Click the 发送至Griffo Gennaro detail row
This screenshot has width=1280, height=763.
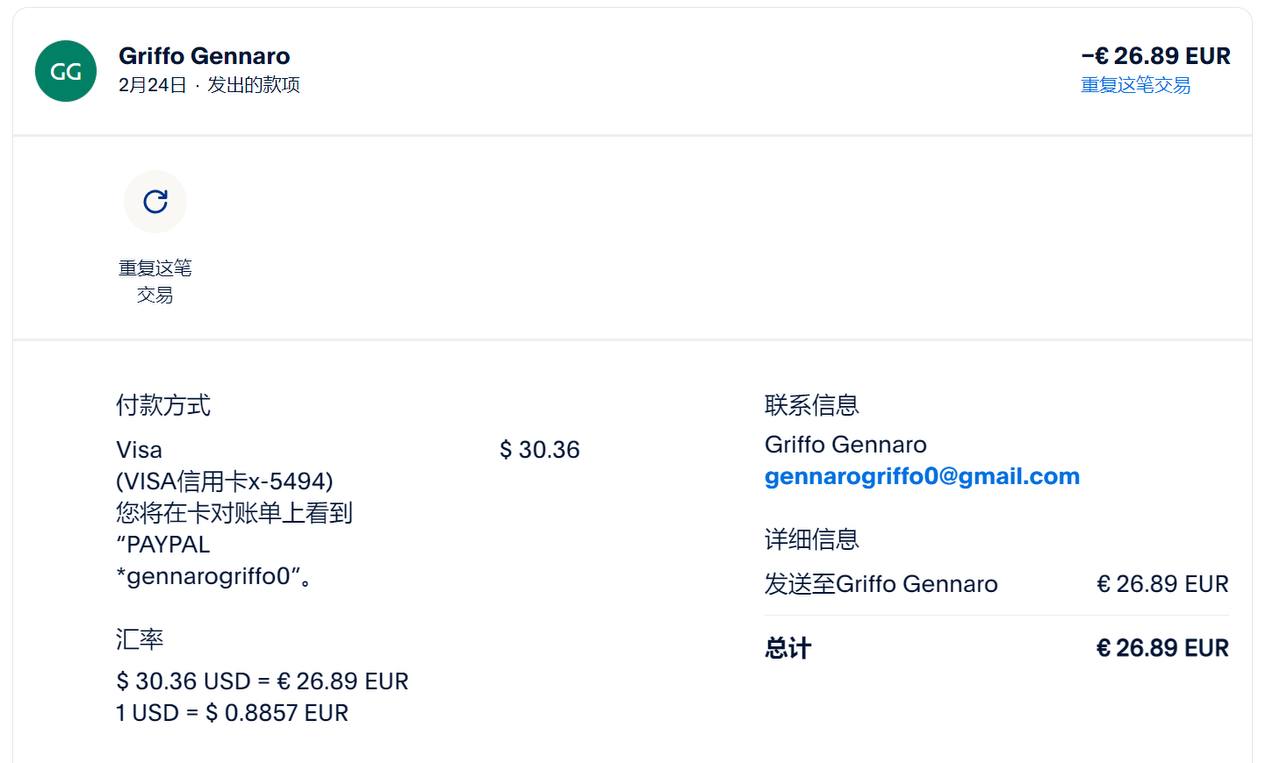tap(880, 584)
